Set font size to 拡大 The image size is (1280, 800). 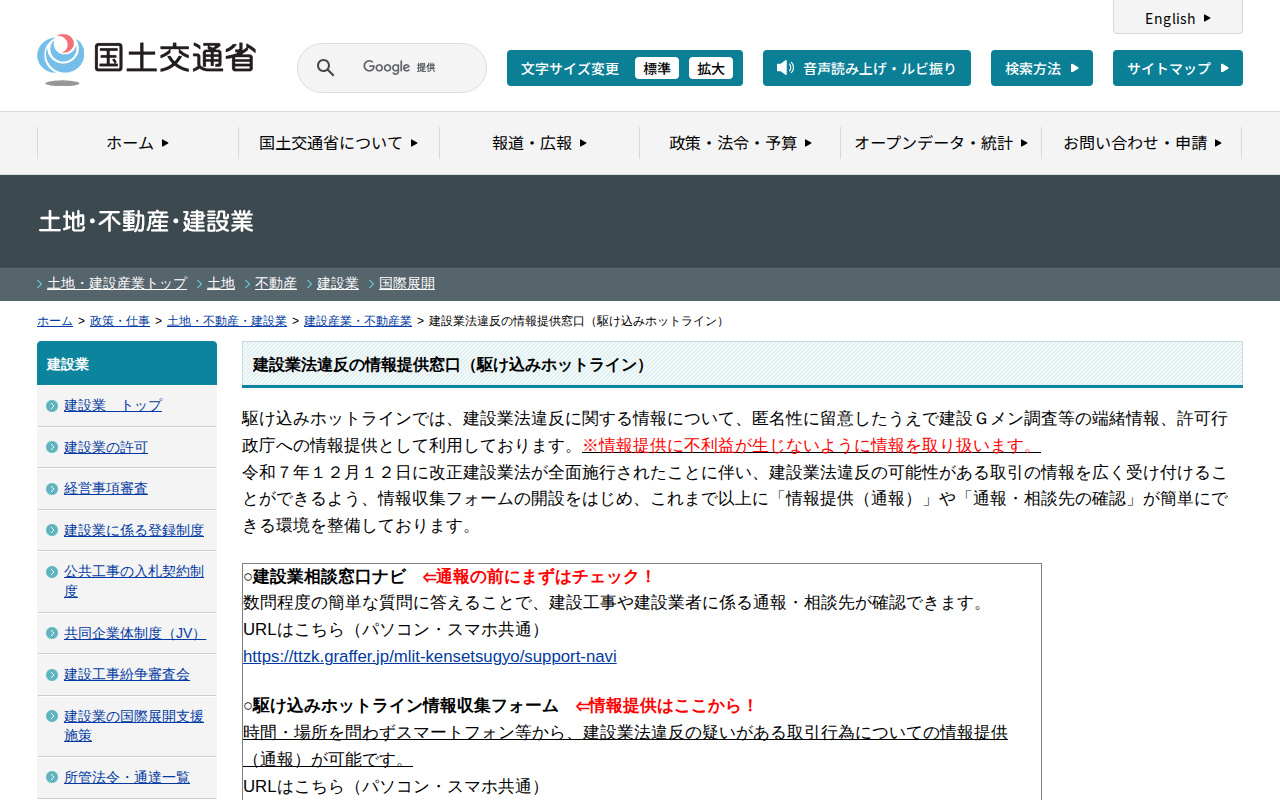pos(711,68)
